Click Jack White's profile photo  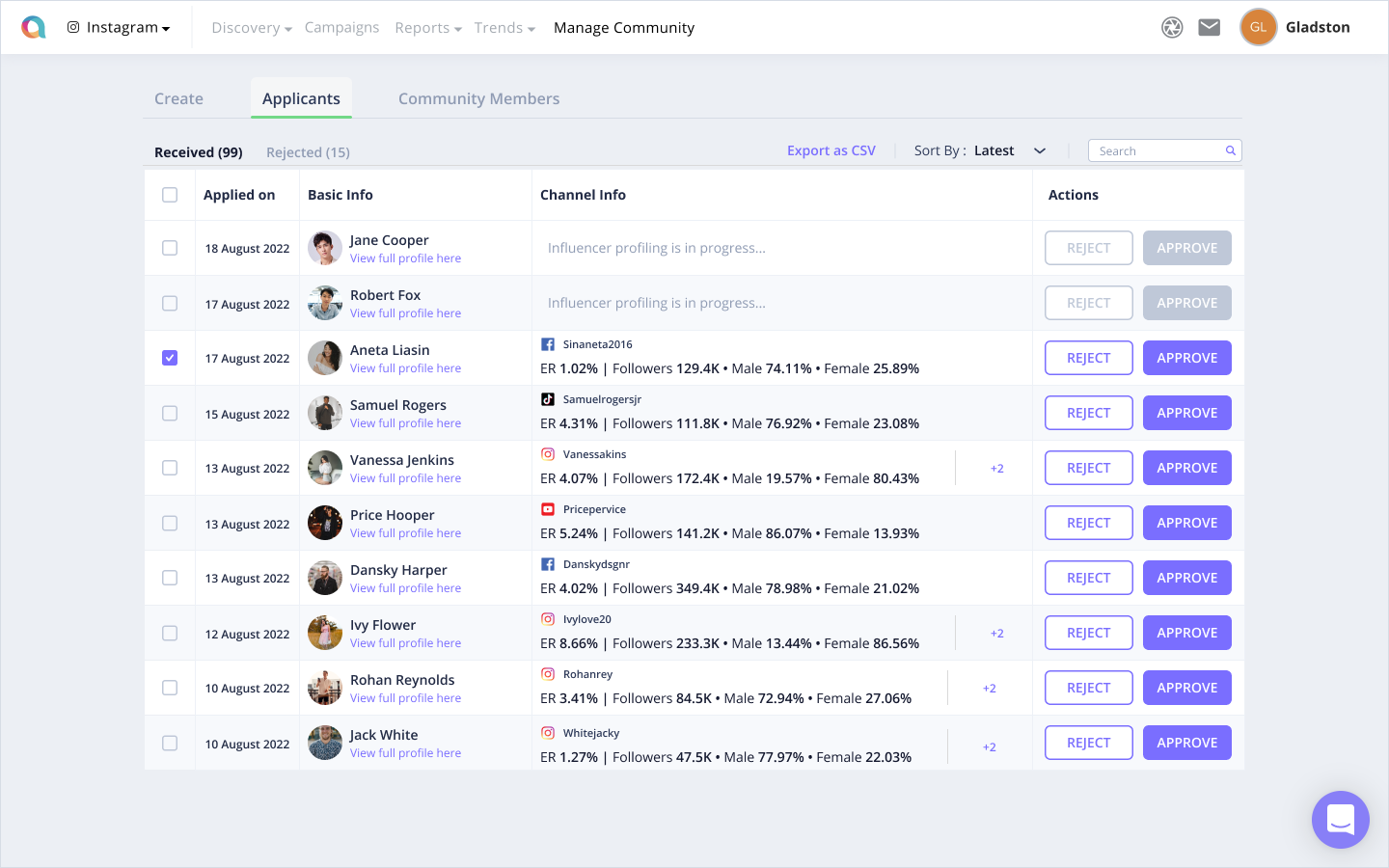pyautogui.click(x=325, y=743)
